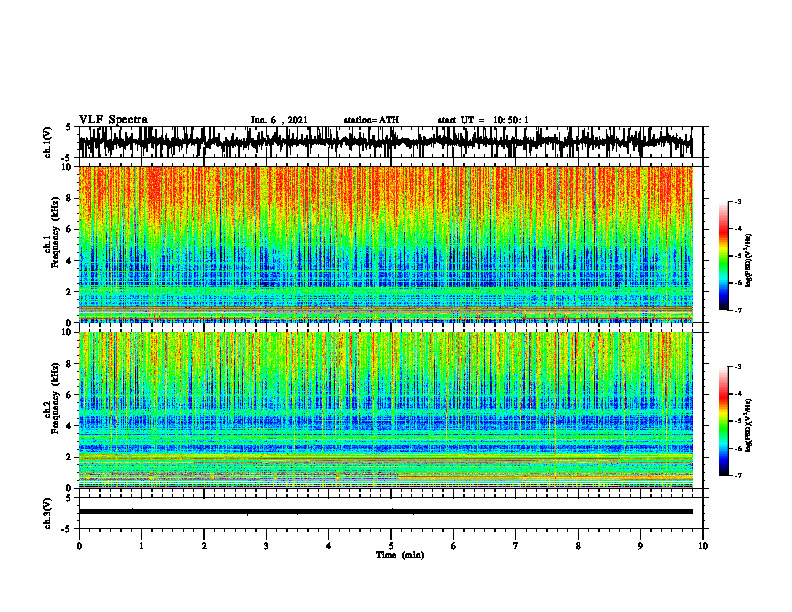
Task: Click time axis tick label '9'
Action: click(x=640, y=546)
